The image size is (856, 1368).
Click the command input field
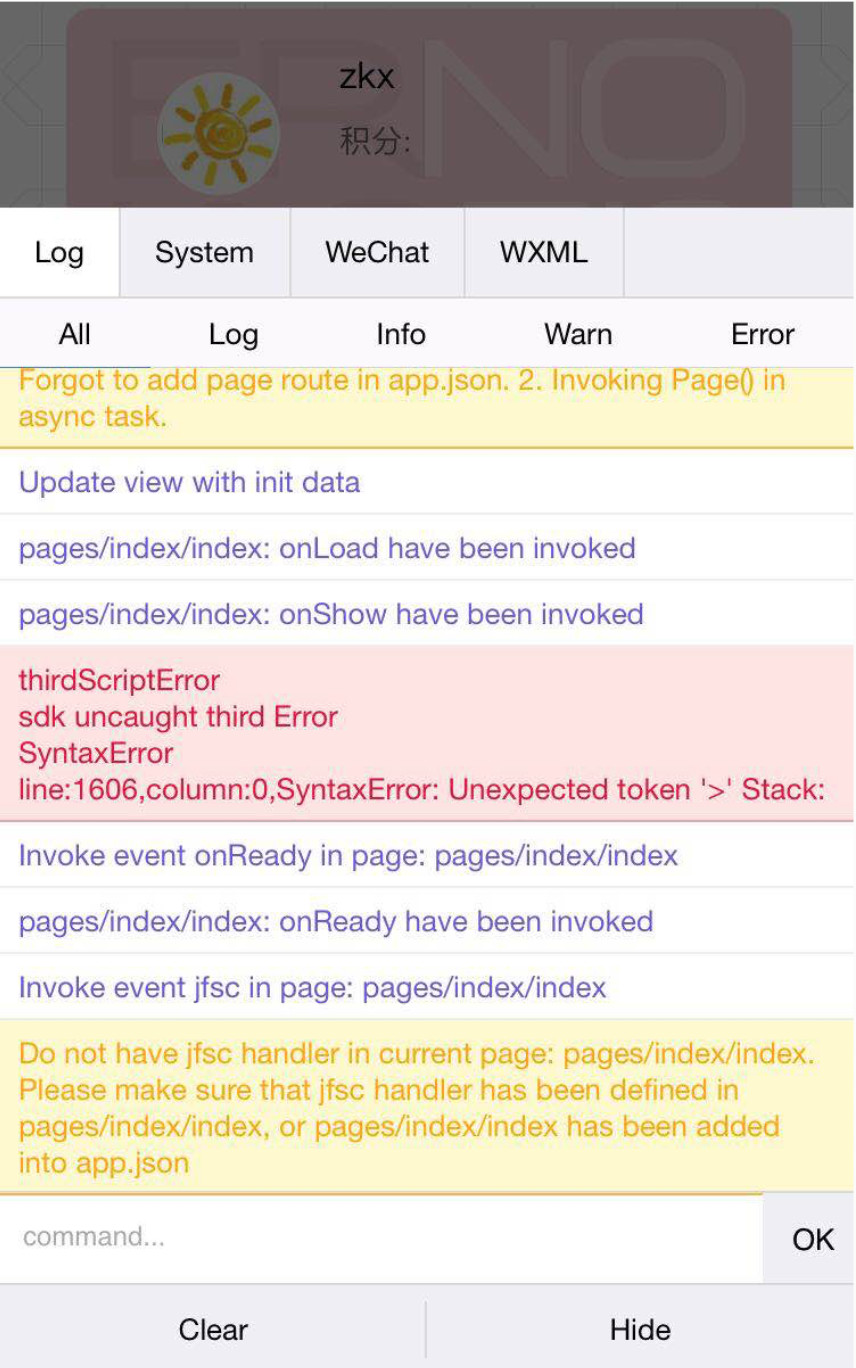tap(381, 1238)
